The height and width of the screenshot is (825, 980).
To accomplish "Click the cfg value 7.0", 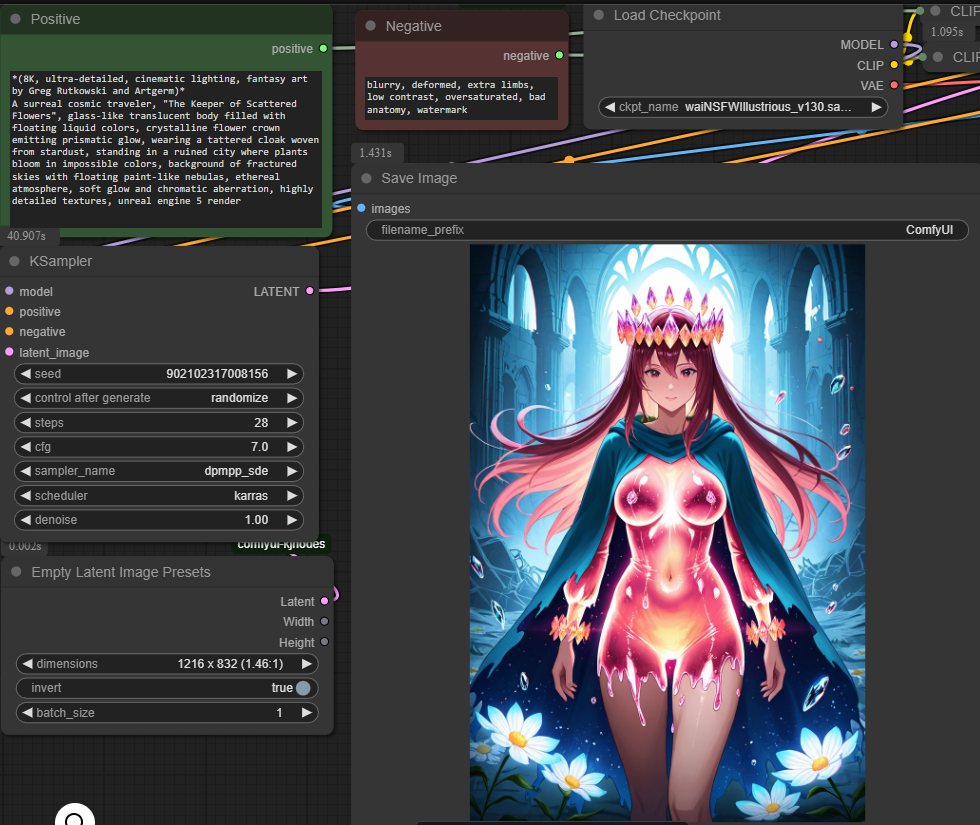I will coord(259,447).
